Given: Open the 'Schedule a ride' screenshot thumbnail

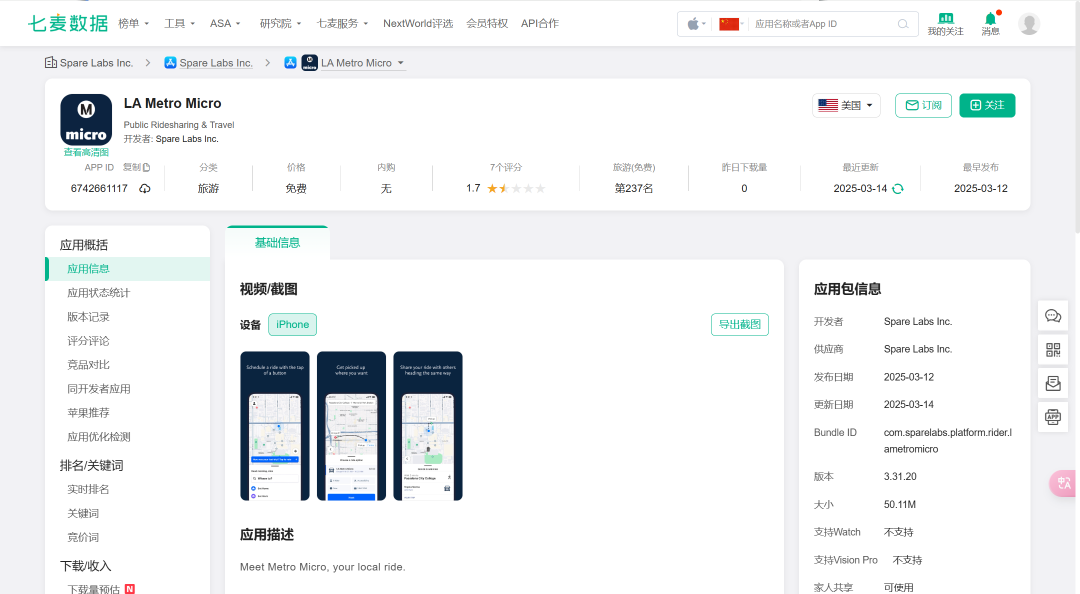Looking at the screenshot, I should pos(275,426).
